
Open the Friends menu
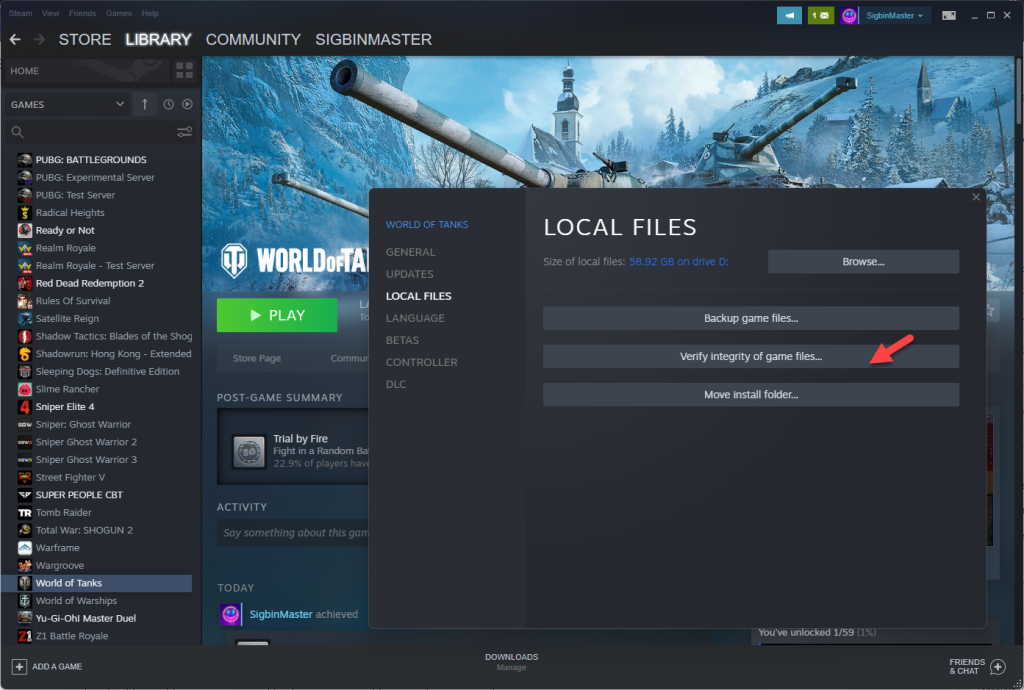tap(82, 13)
